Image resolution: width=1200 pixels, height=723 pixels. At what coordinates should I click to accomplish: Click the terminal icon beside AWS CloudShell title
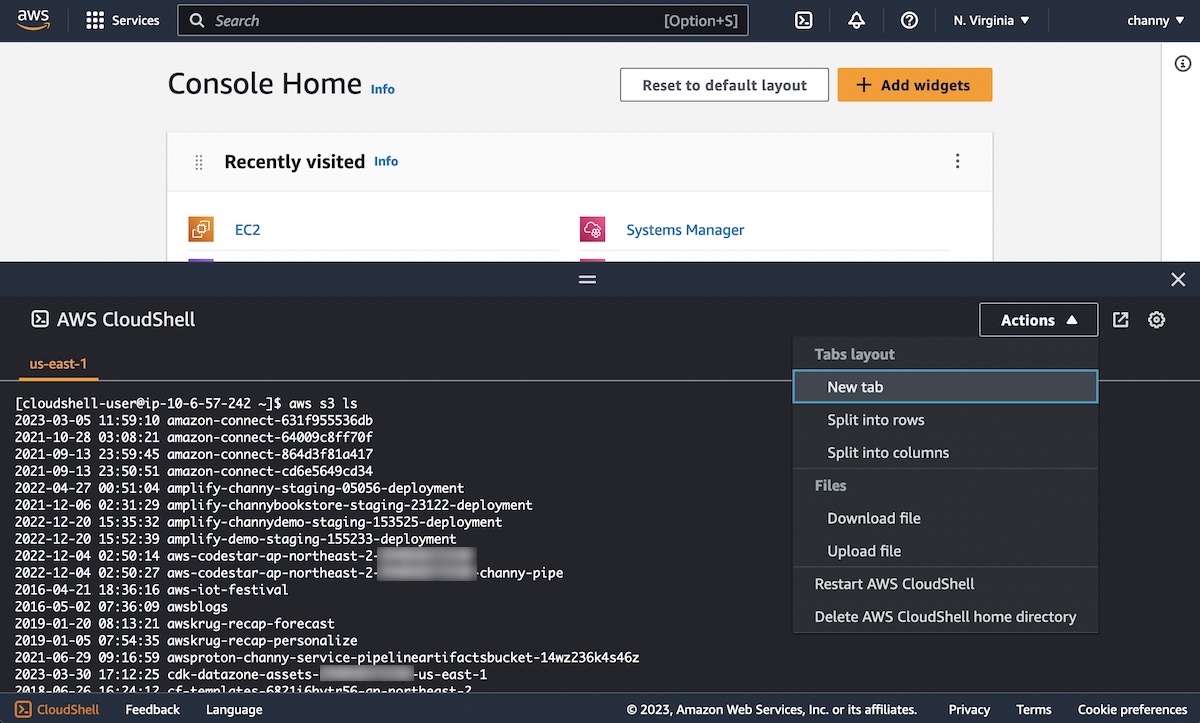pos(40,320)
